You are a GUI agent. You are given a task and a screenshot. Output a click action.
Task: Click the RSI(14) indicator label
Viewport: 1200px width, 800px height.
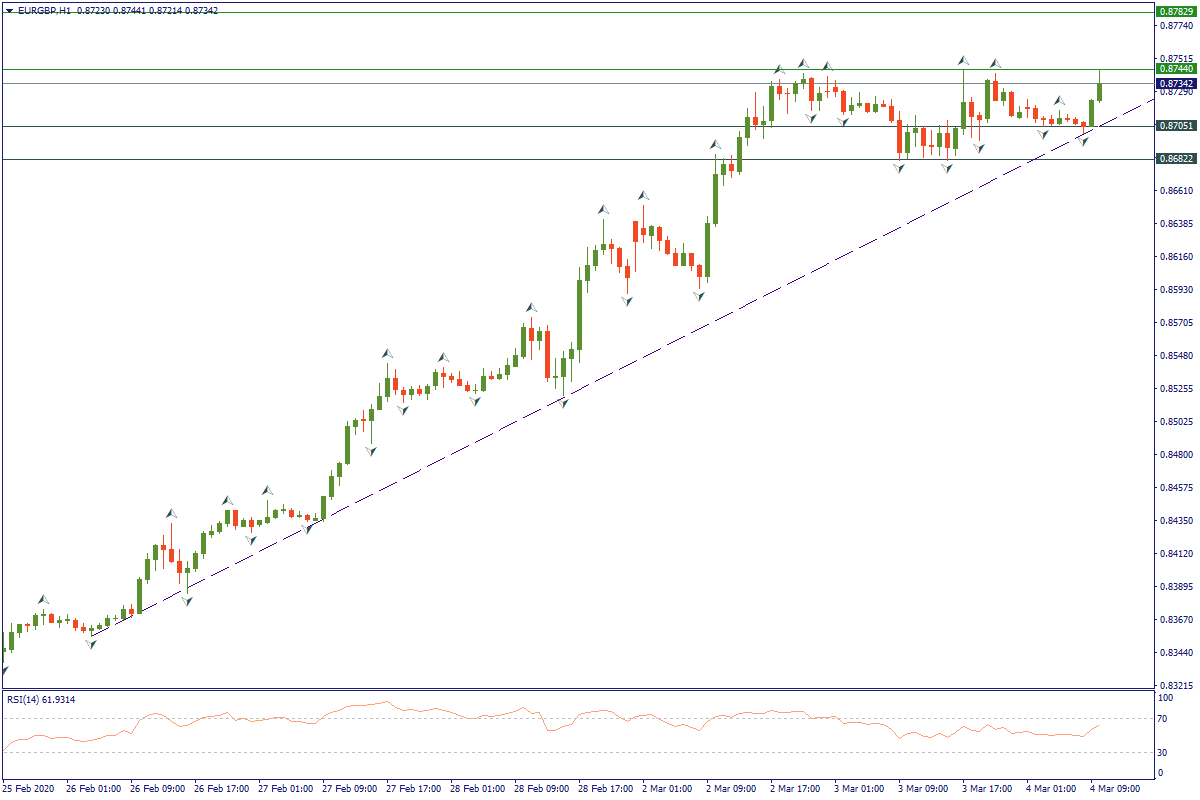(42, 699)
